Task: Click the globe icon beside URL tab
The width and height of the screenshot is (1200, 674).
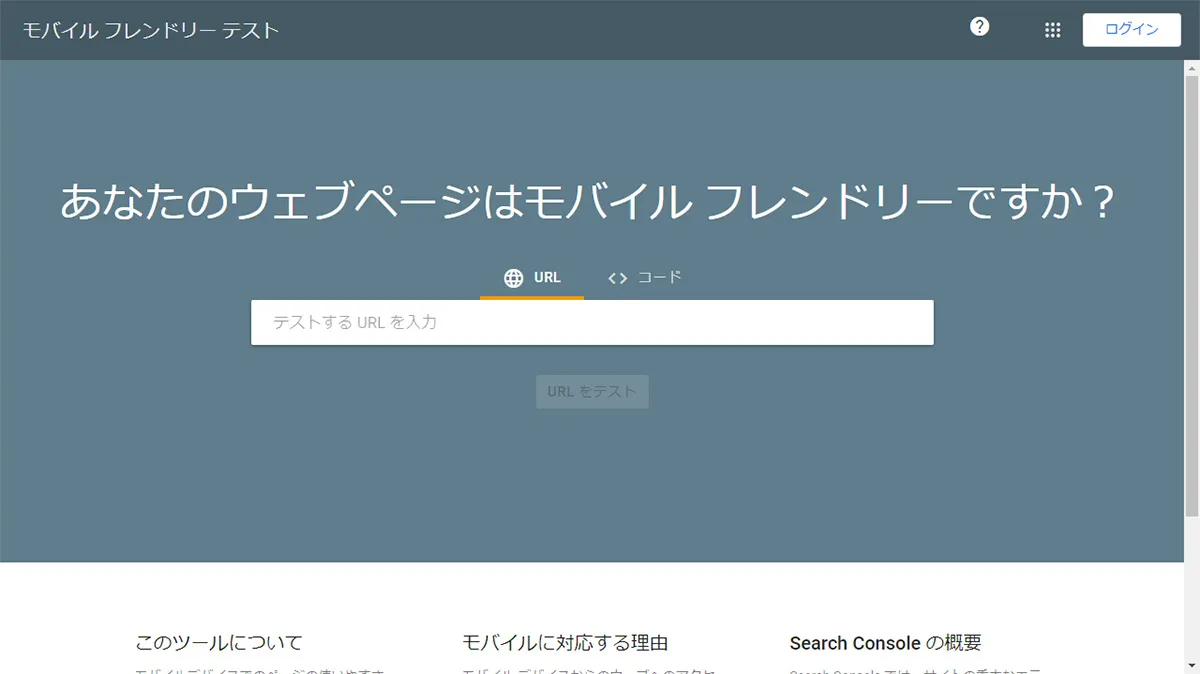Action: pyautogui.click(x=513, y=277)
